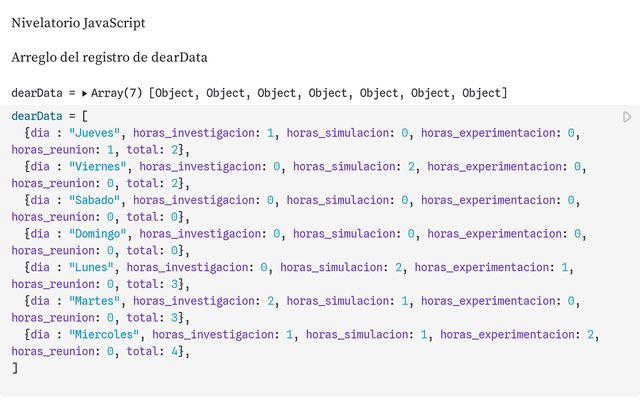
Task: Select the "Miercoles" string in the code
Action: click(104, 334)
